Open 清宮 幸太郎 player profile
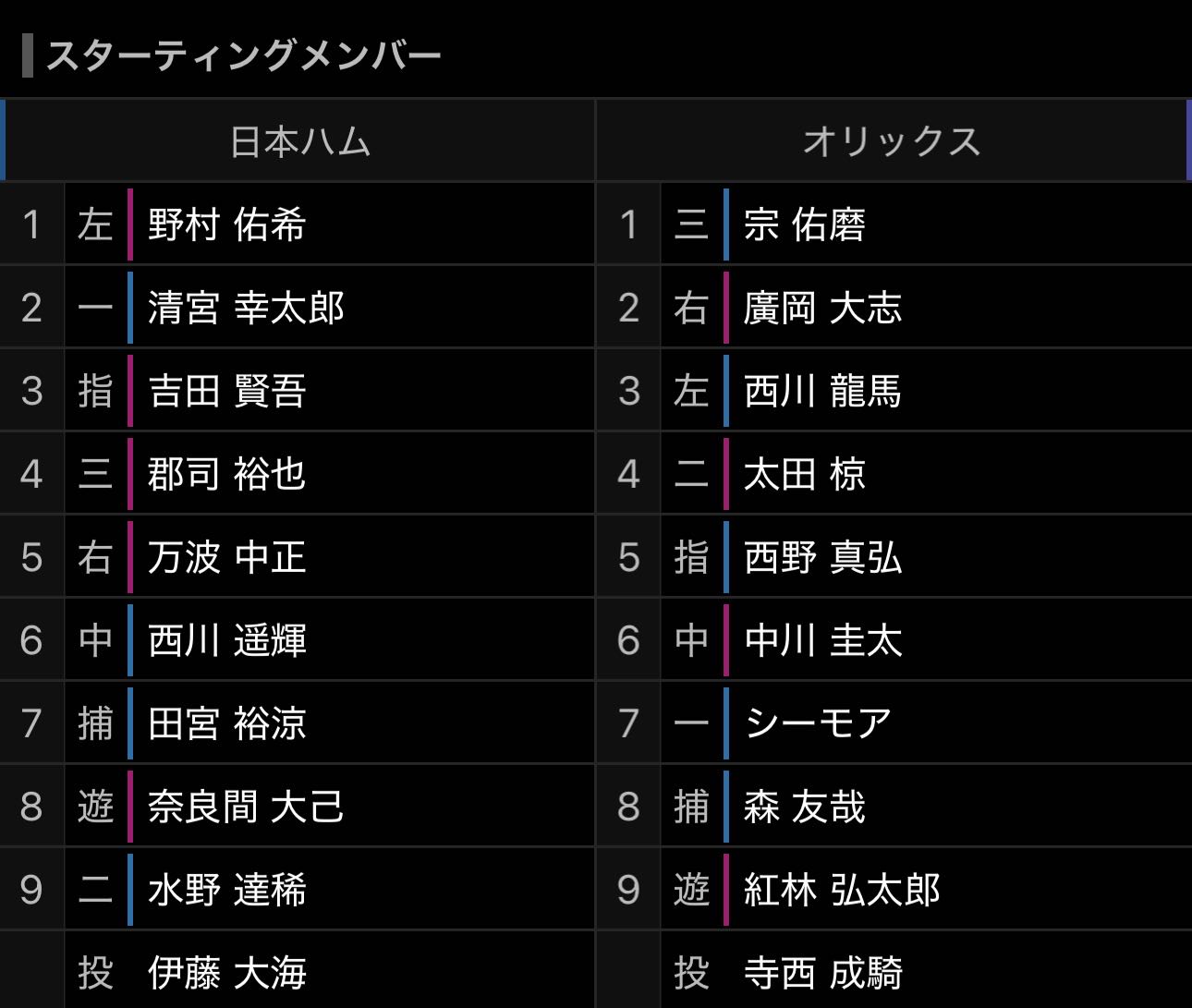The image size is (1192, 1008). [x=246, y=308]
